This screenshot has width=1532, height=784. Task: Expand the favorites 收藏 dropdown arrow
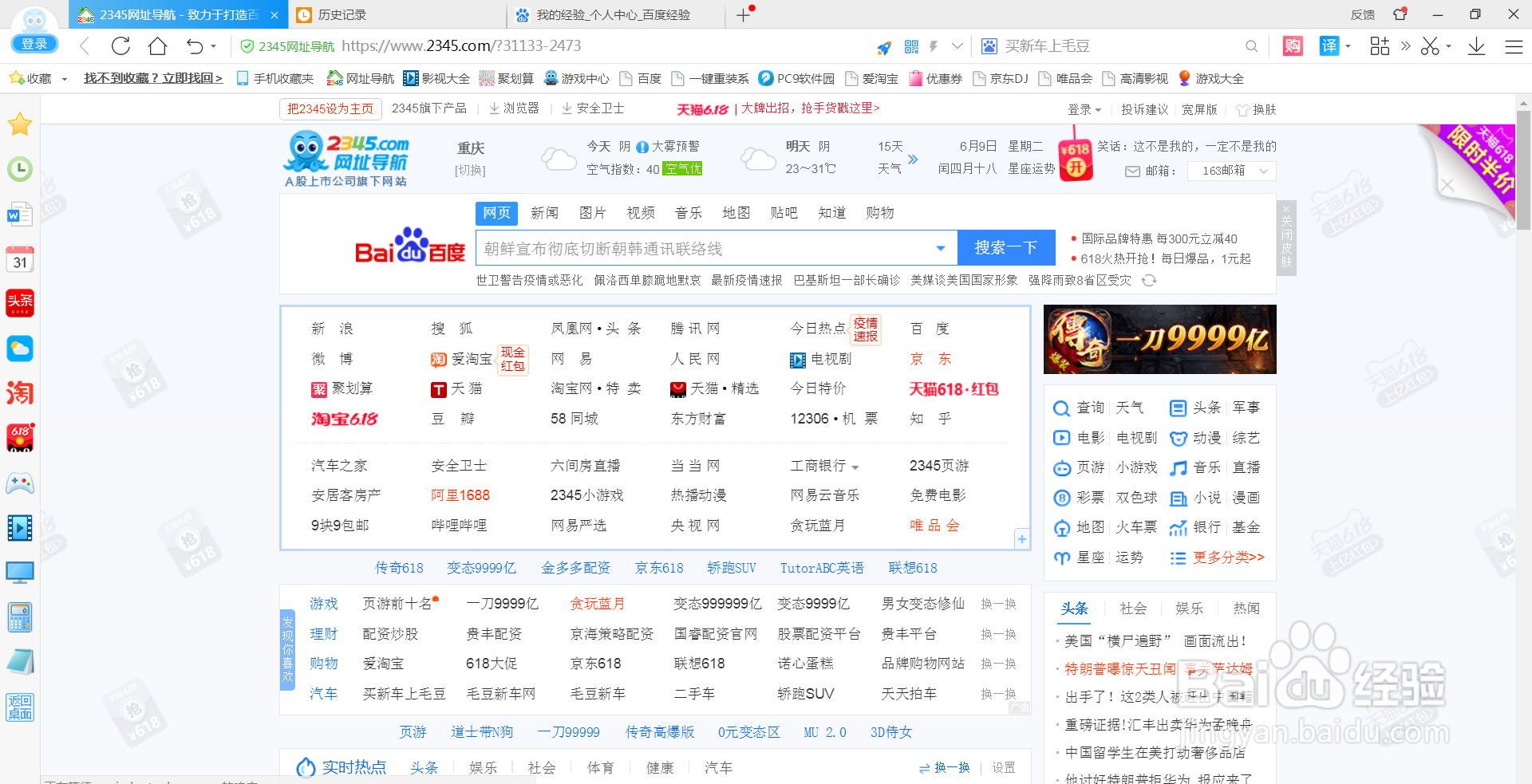click(65, 79)
